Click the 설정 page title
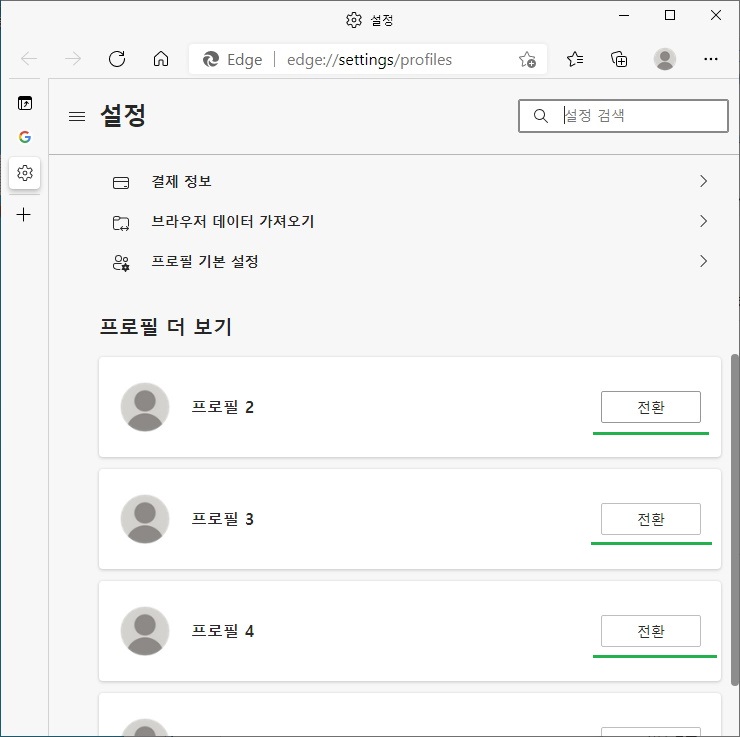The width and height of the screenshot is (740, 737). 123,116
